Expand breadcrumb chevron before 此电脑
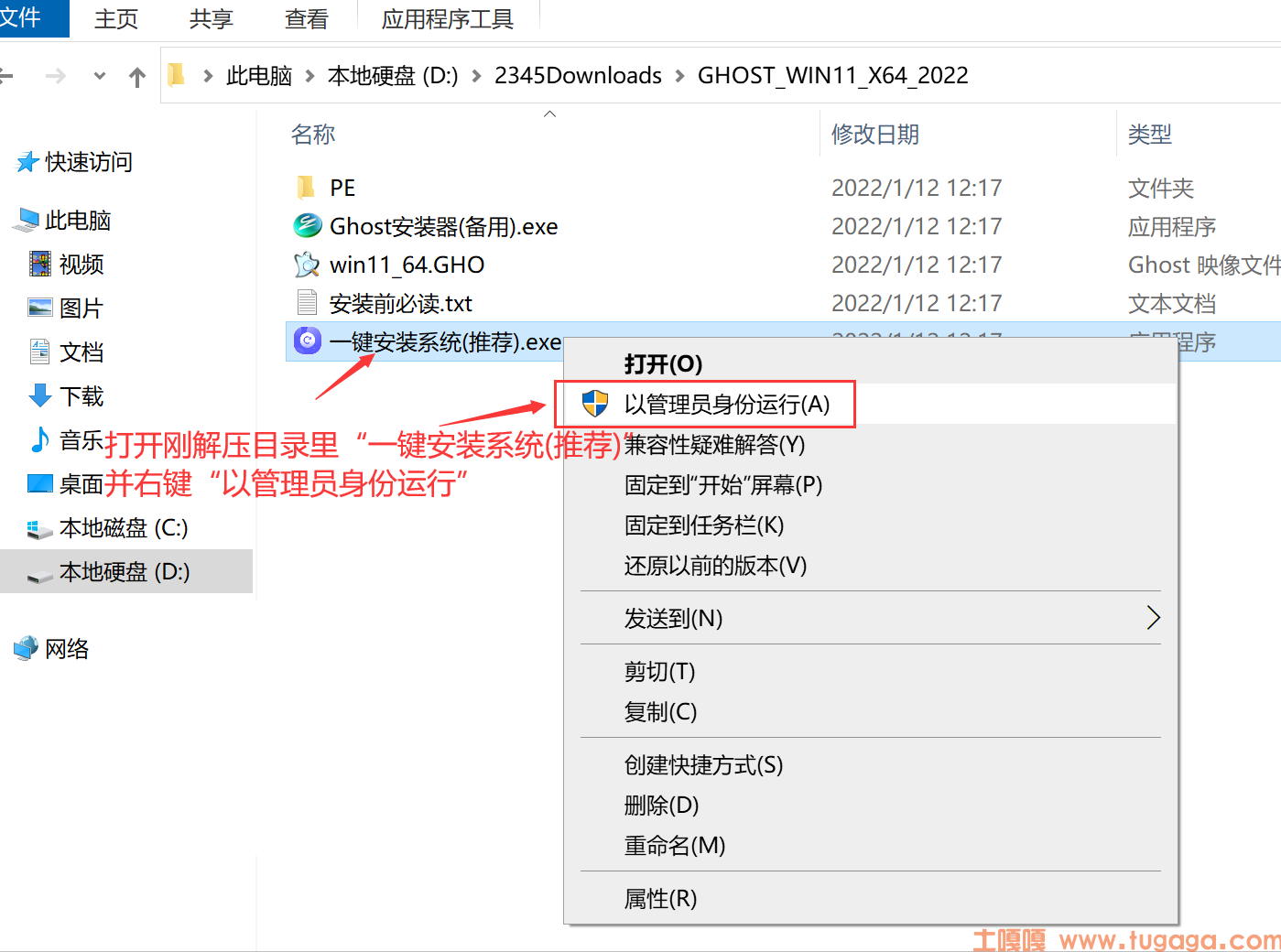The image size is (1281, 952). tap(208, 76)
